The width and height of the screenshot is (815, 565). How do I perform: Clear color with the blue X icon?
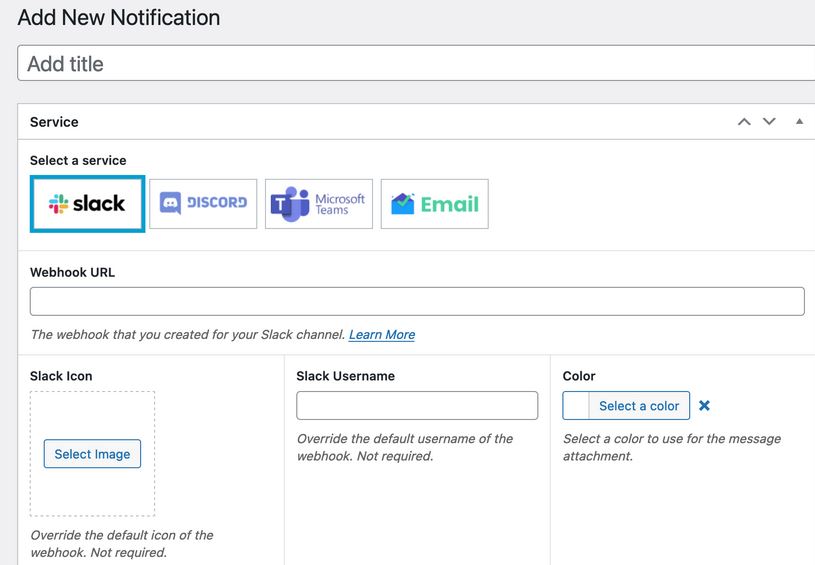[704, 405]
